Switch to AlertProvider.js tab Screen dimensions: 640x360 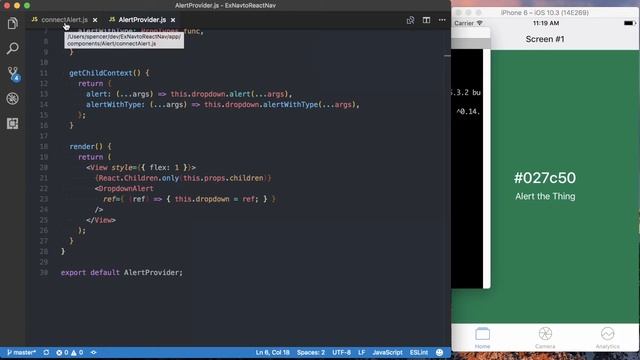(x=142, y=20)
